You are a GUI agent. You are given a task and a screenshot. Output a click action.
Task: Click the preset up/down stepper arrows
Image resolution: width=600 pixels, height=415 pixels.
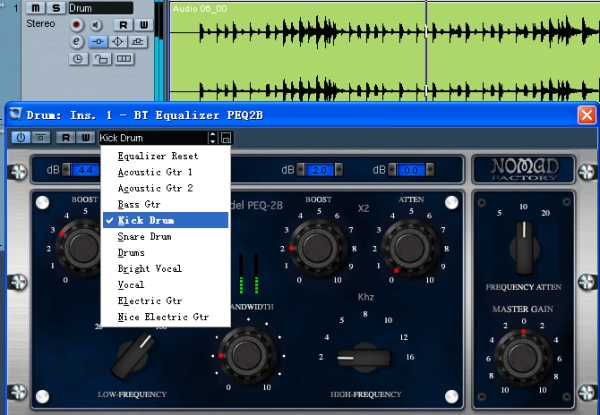[212, 138]
